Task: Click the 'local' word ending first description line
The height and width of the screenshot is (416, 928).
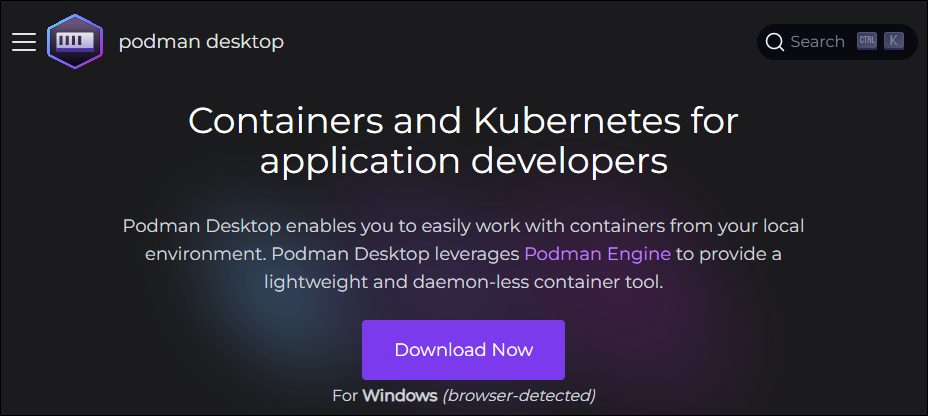Action: (781, 225)
